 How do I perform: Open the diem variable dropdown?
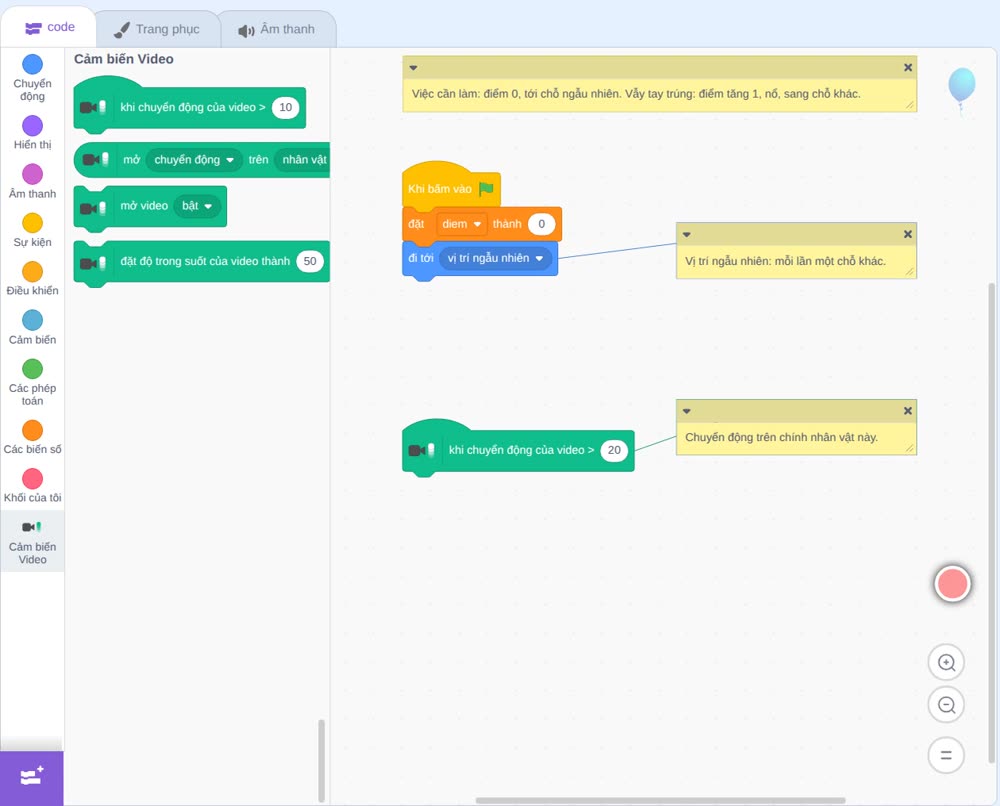click(x=462, y=224)
